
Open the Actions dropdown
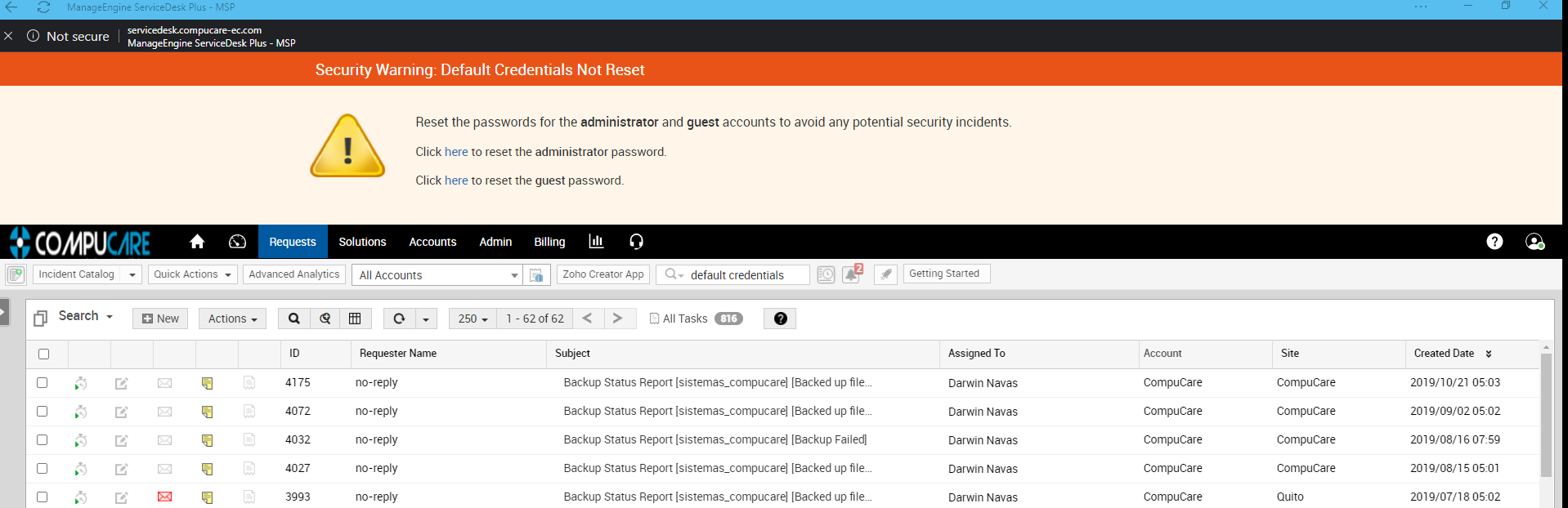[232, 319]
